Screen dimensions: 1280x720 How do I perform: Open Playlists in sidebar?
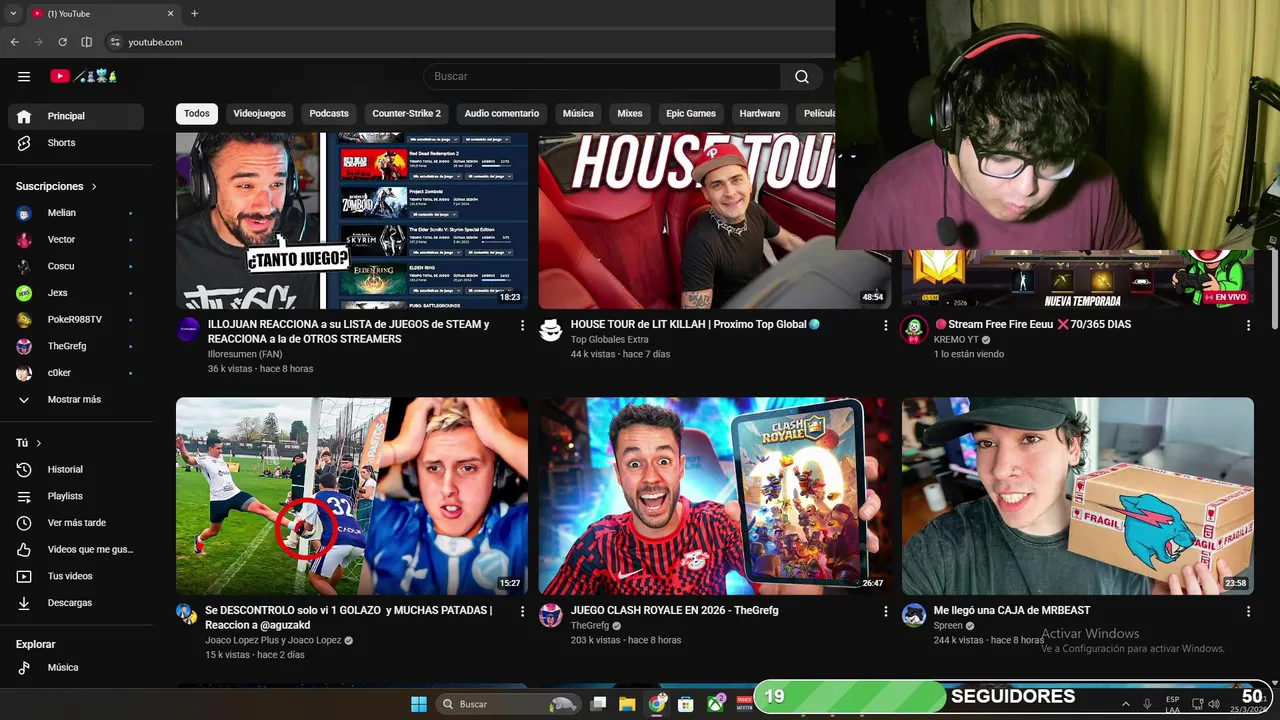click(x=76, y=496)
